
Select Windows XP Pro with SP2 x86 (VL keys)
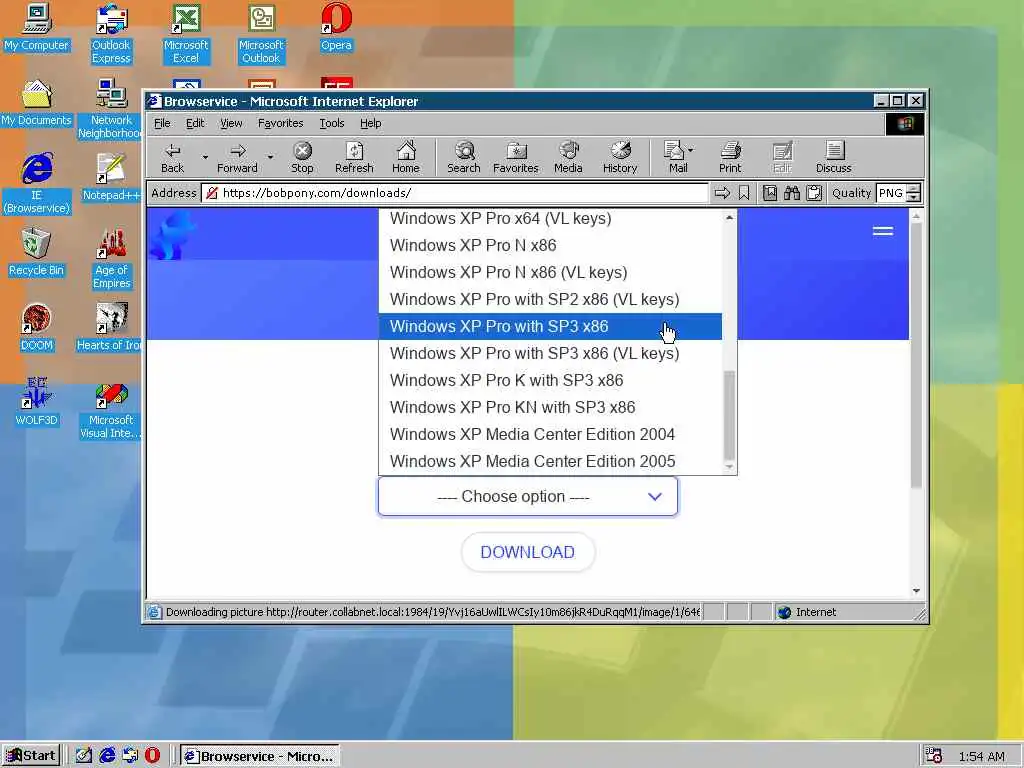tap(550, 299)
